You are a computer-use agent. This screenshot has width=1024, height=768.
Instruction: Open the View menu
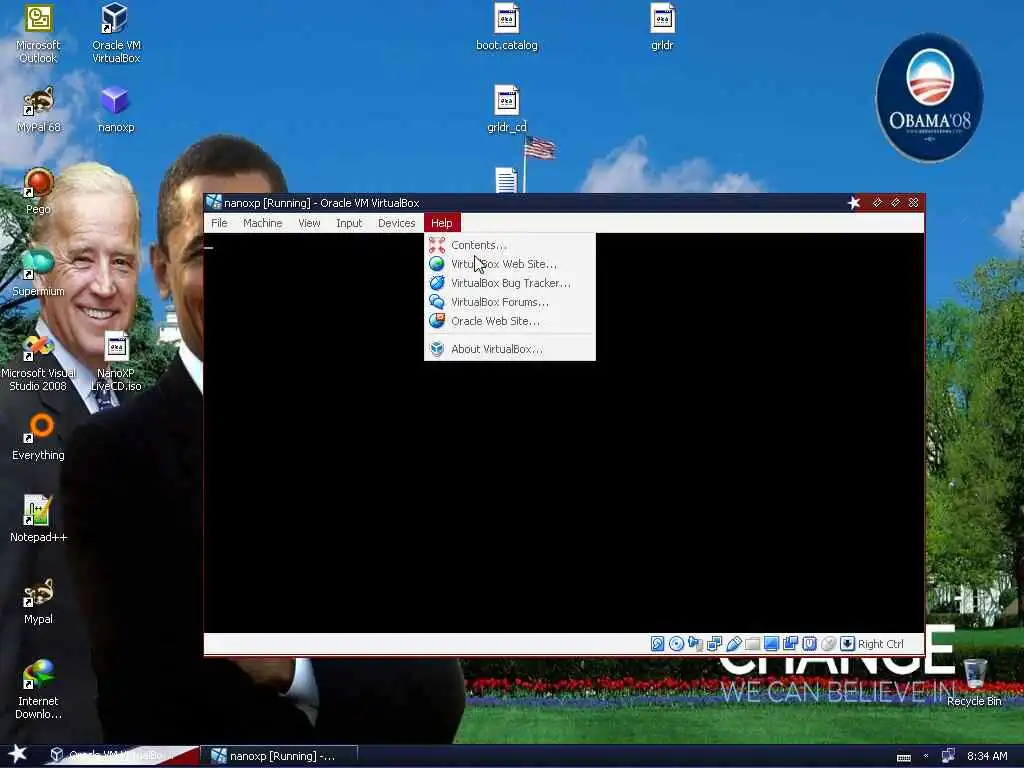pyautogui.click(x=309, y=223)
